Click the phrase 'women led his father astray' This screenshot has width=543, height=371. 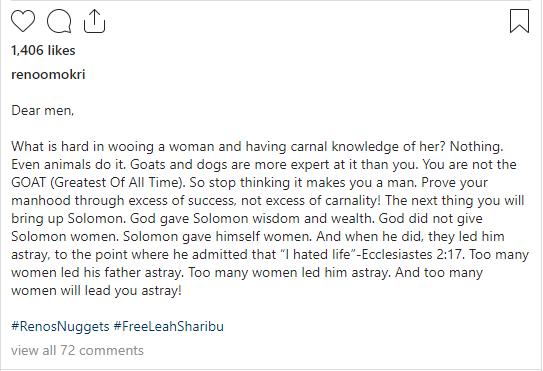pos(96,273)
